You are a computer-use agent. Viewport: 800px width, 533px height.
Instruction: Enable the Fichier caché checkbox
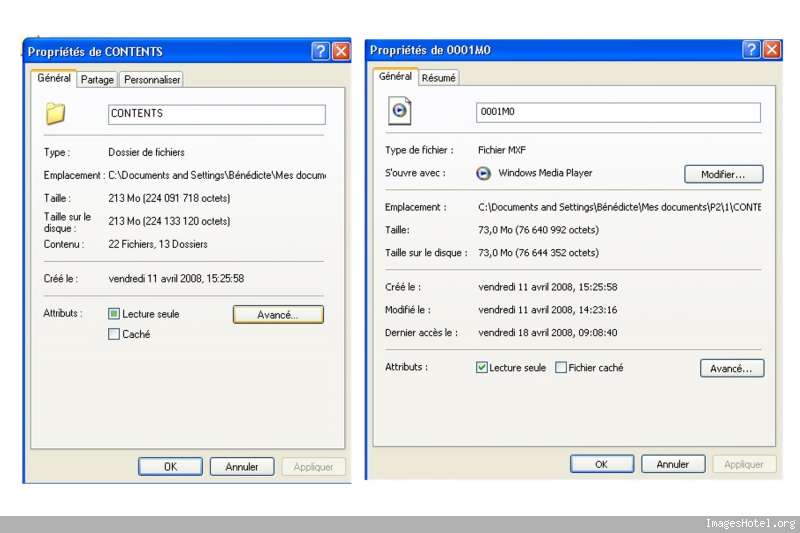coord(561,368)
